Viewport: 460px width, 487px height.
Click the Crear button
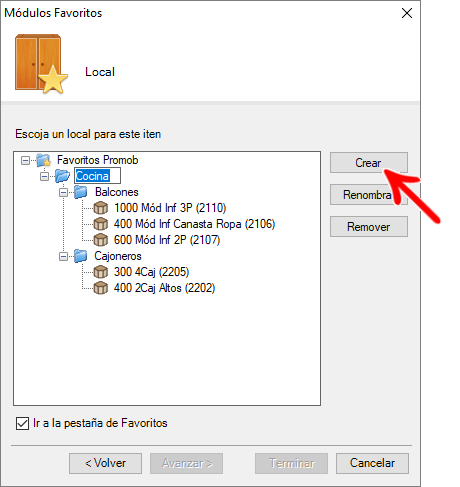point(369,163)
